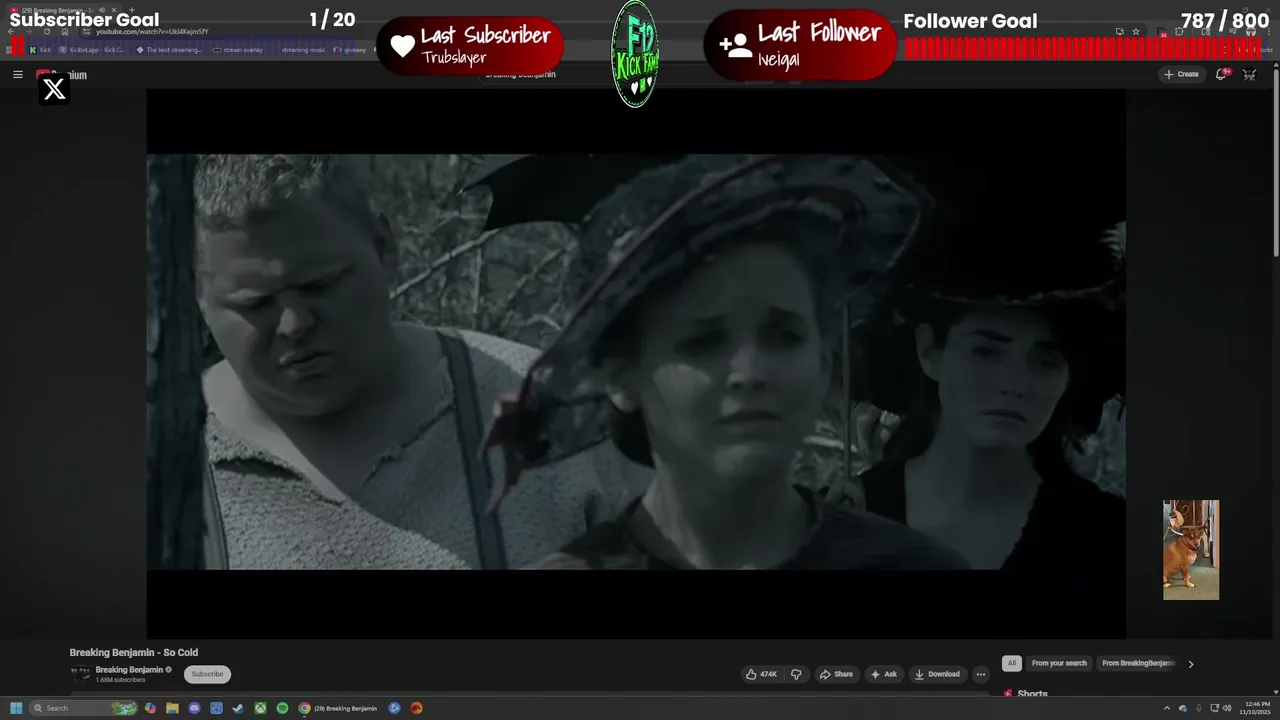Click the dog picture overlay thumbnail
Screen dimensions: 1280x720
[x=1191, y=550]
